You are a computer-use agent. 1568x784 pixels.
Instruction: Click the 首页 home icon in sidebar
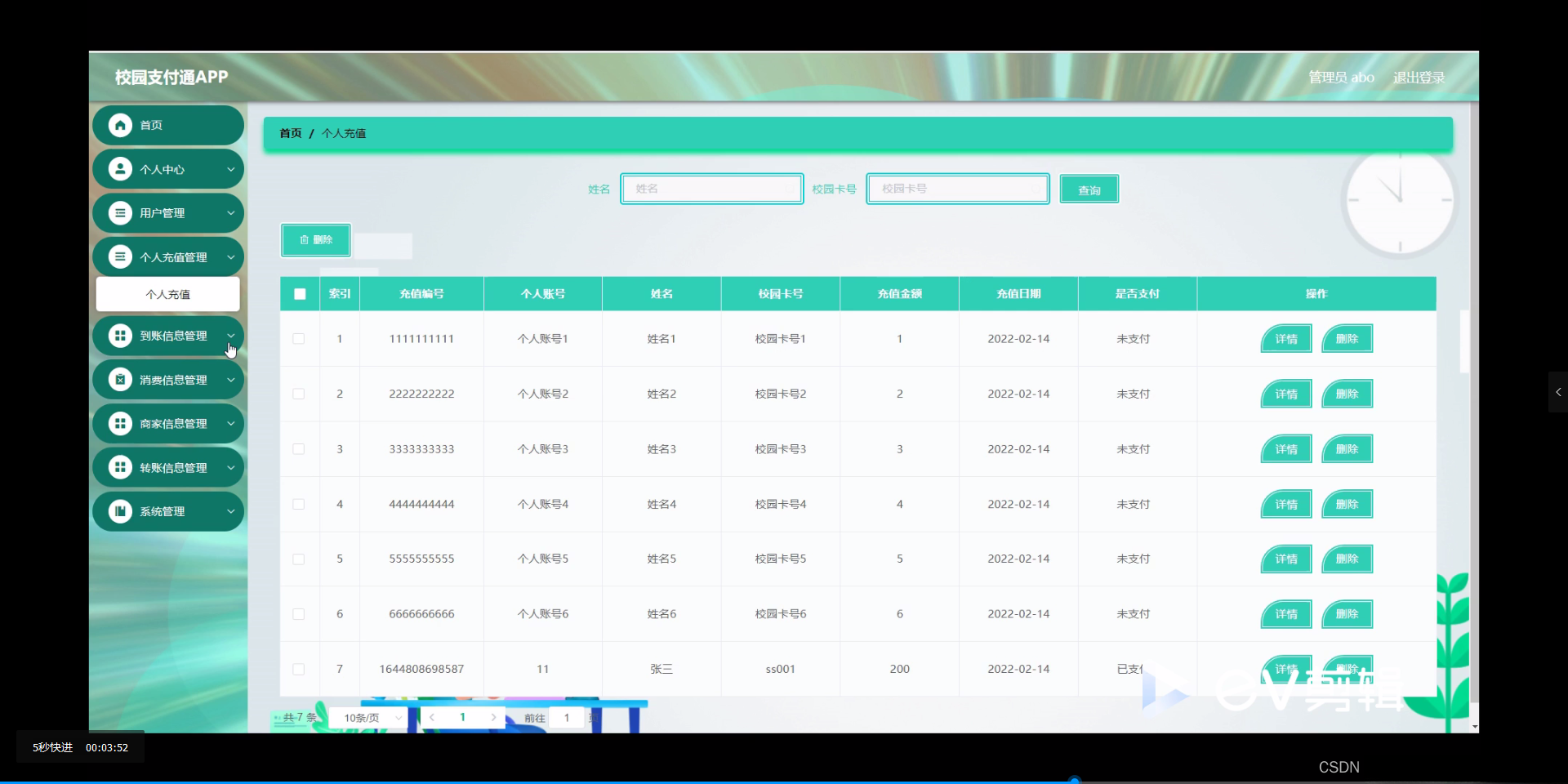pyautogui.click(x=119, y=125)
